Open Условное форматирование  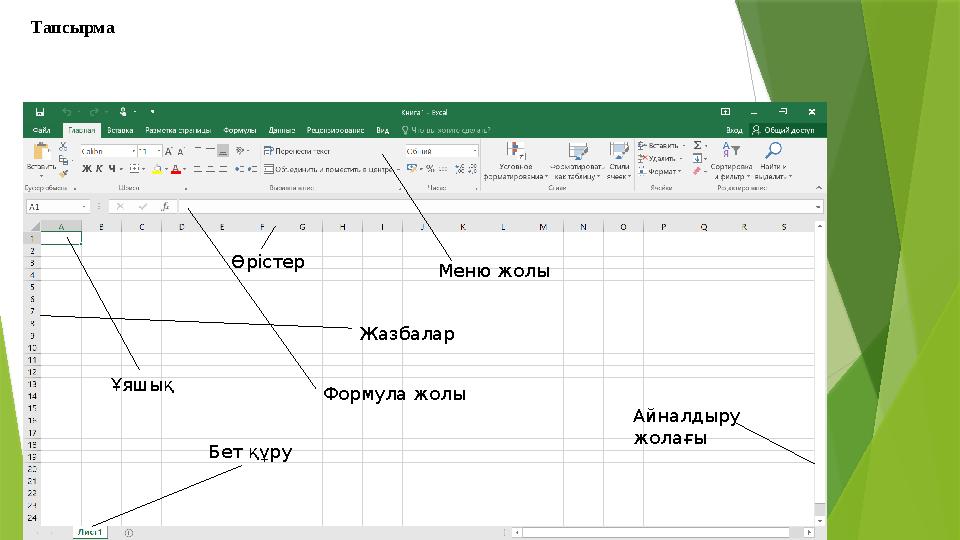[515, 161]
